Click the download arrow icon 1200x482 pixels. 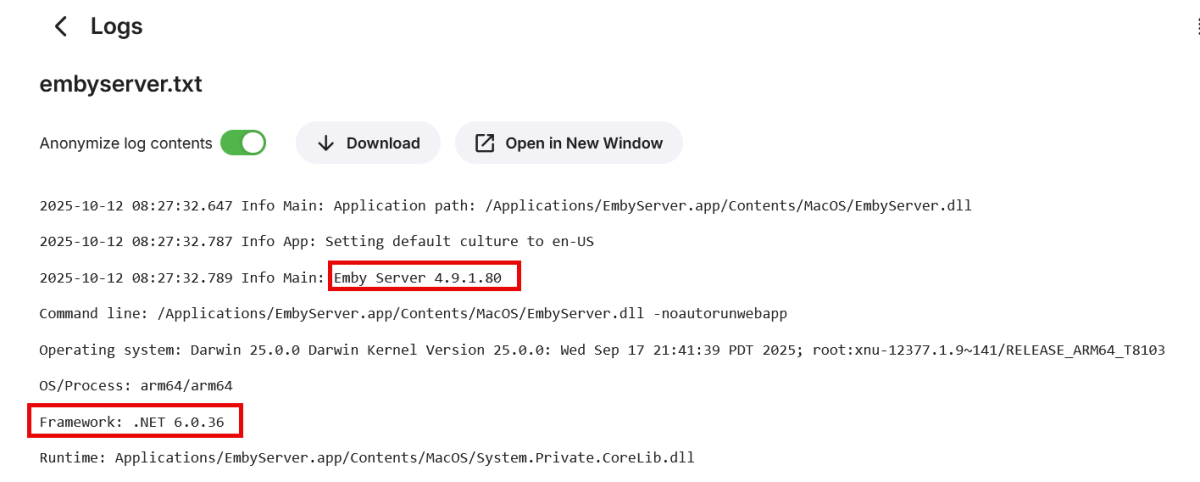(x=325, y=143)
